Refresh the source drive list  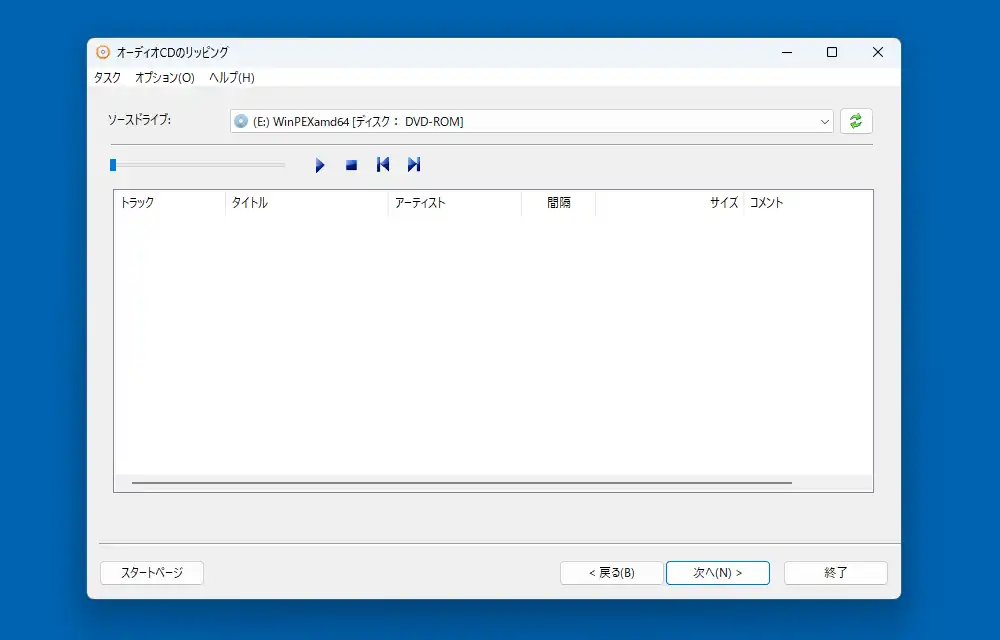point(856,121)
